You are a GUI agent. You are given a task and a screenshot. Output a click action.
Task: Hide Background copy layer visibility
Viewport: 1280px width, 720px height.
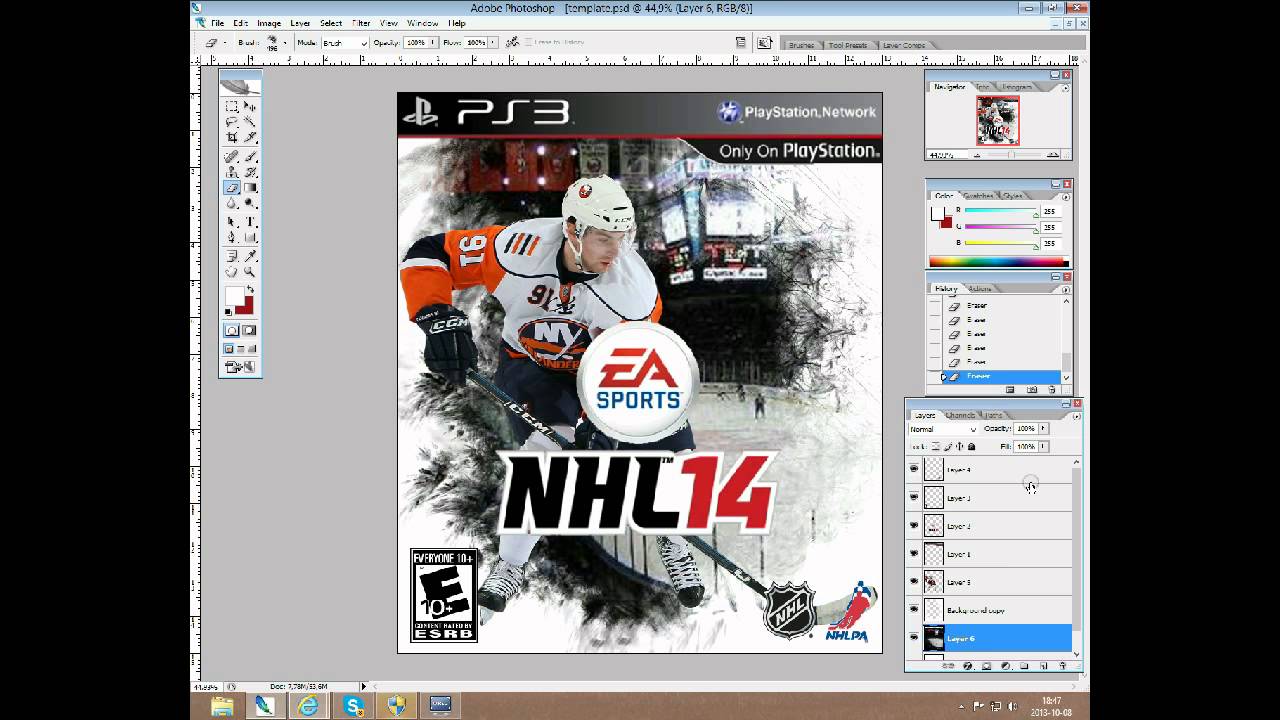[913, 609]
